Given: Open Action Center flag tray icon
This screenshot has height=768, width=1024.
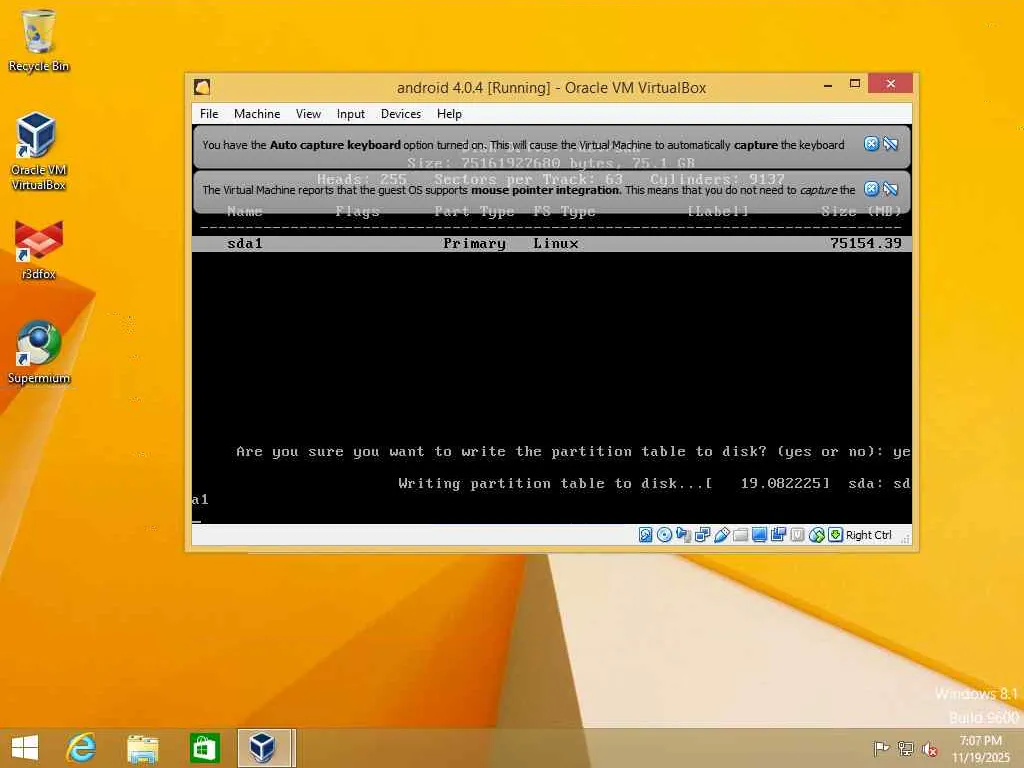Looking at the screenshot, I should [881, 748].
